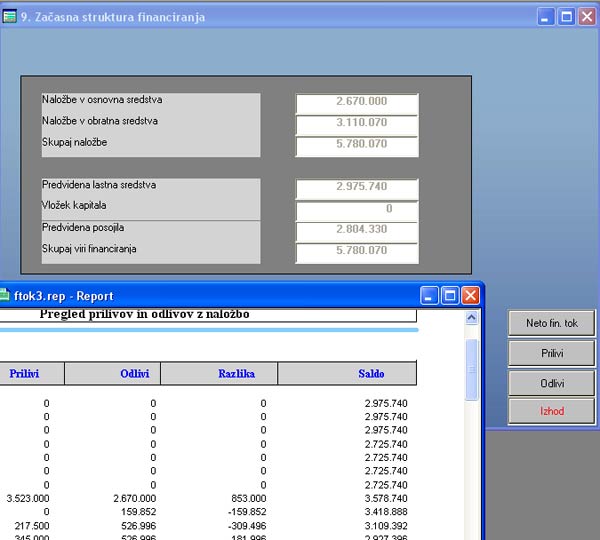Image resolution: width=600 pixels, height=540 pixels.
Task: Click the report scrollbar up arrow
Action: [x=473, y=319]
